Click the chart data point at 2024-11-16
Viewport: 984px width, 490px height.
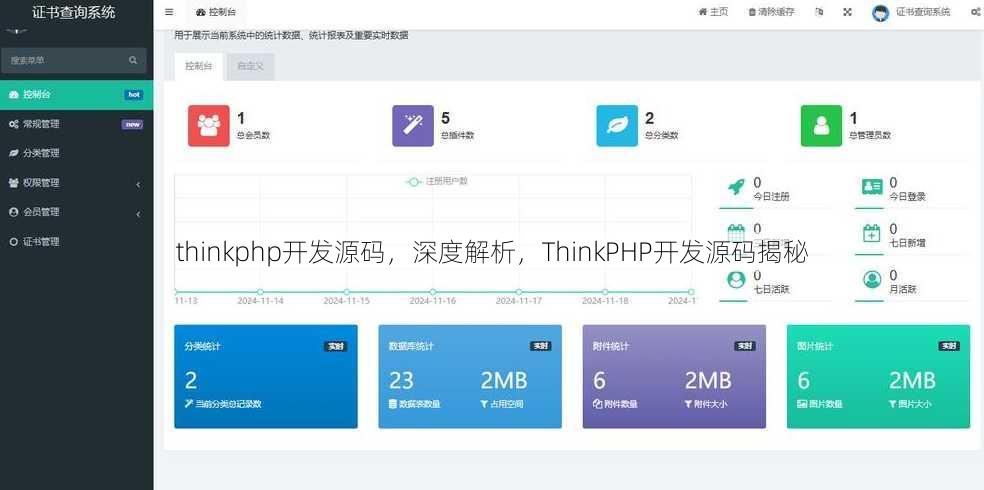tap(432, 292)
